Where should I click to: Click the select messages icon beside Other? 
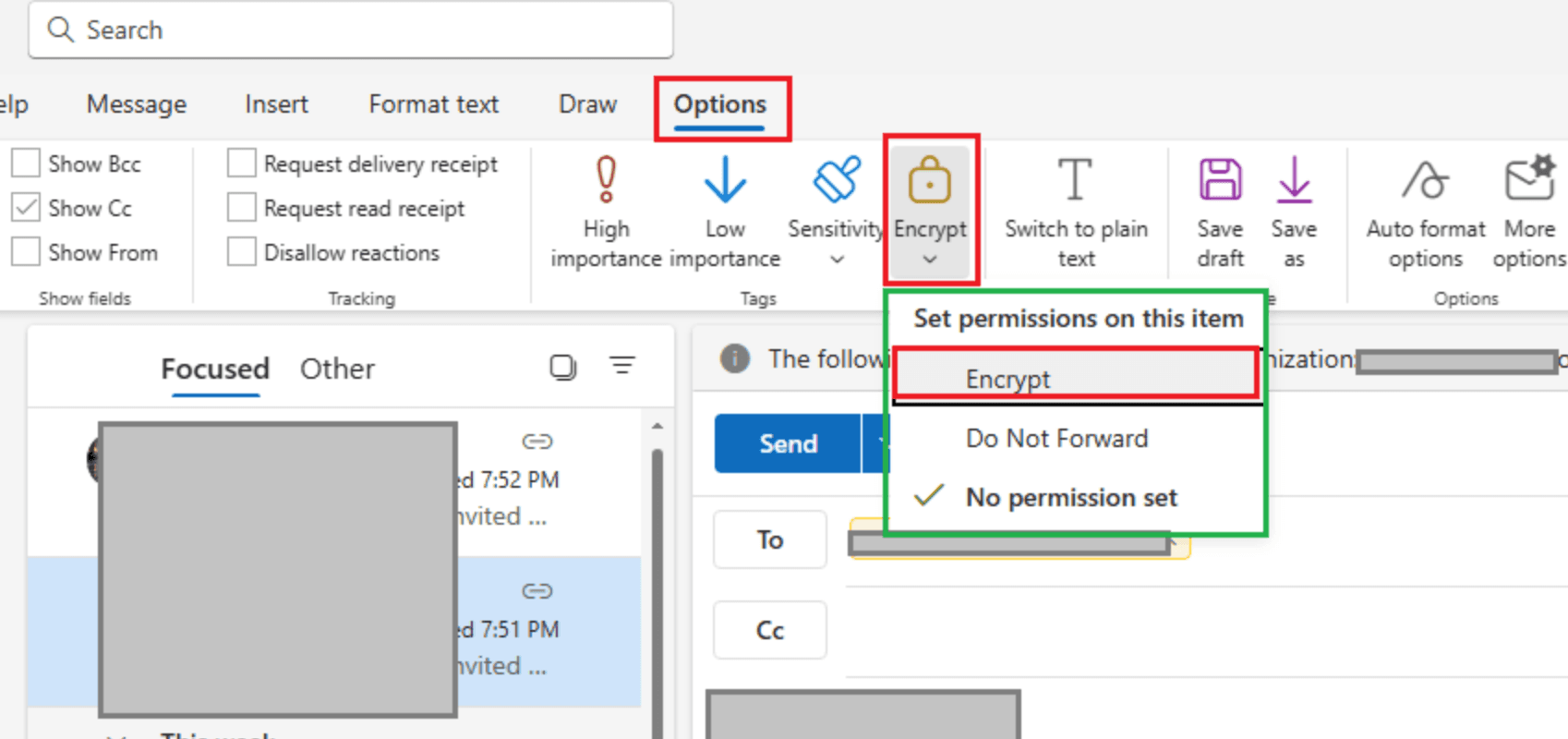[562, 367]
